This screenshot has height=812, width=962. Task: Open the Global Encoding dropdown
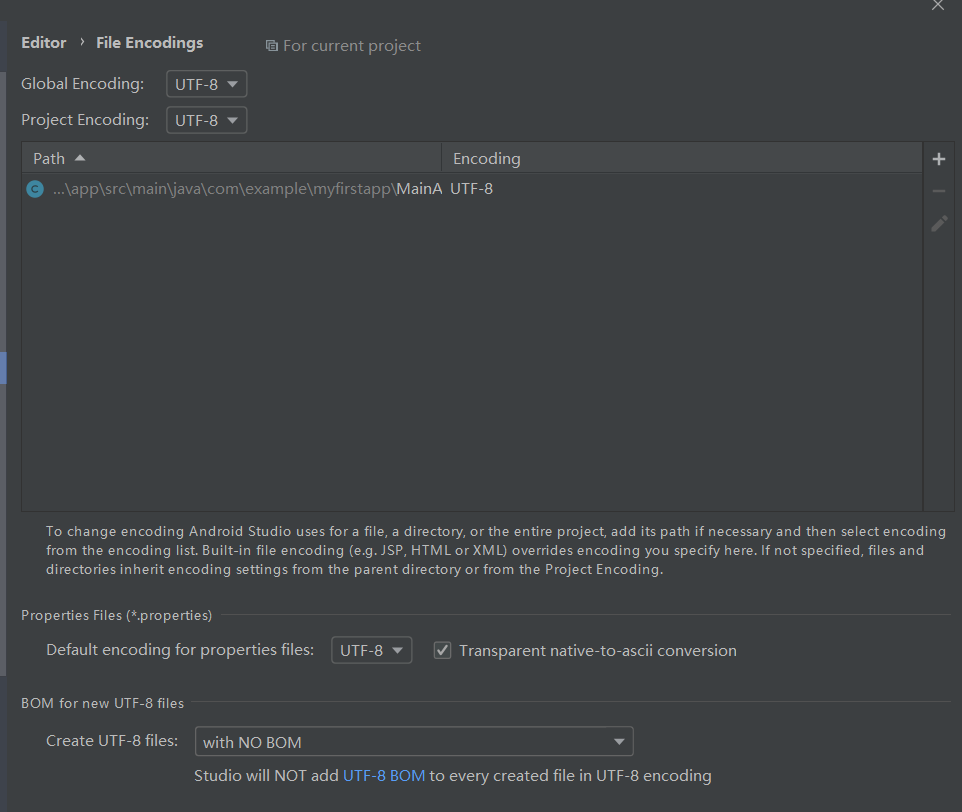click(206, 84)
